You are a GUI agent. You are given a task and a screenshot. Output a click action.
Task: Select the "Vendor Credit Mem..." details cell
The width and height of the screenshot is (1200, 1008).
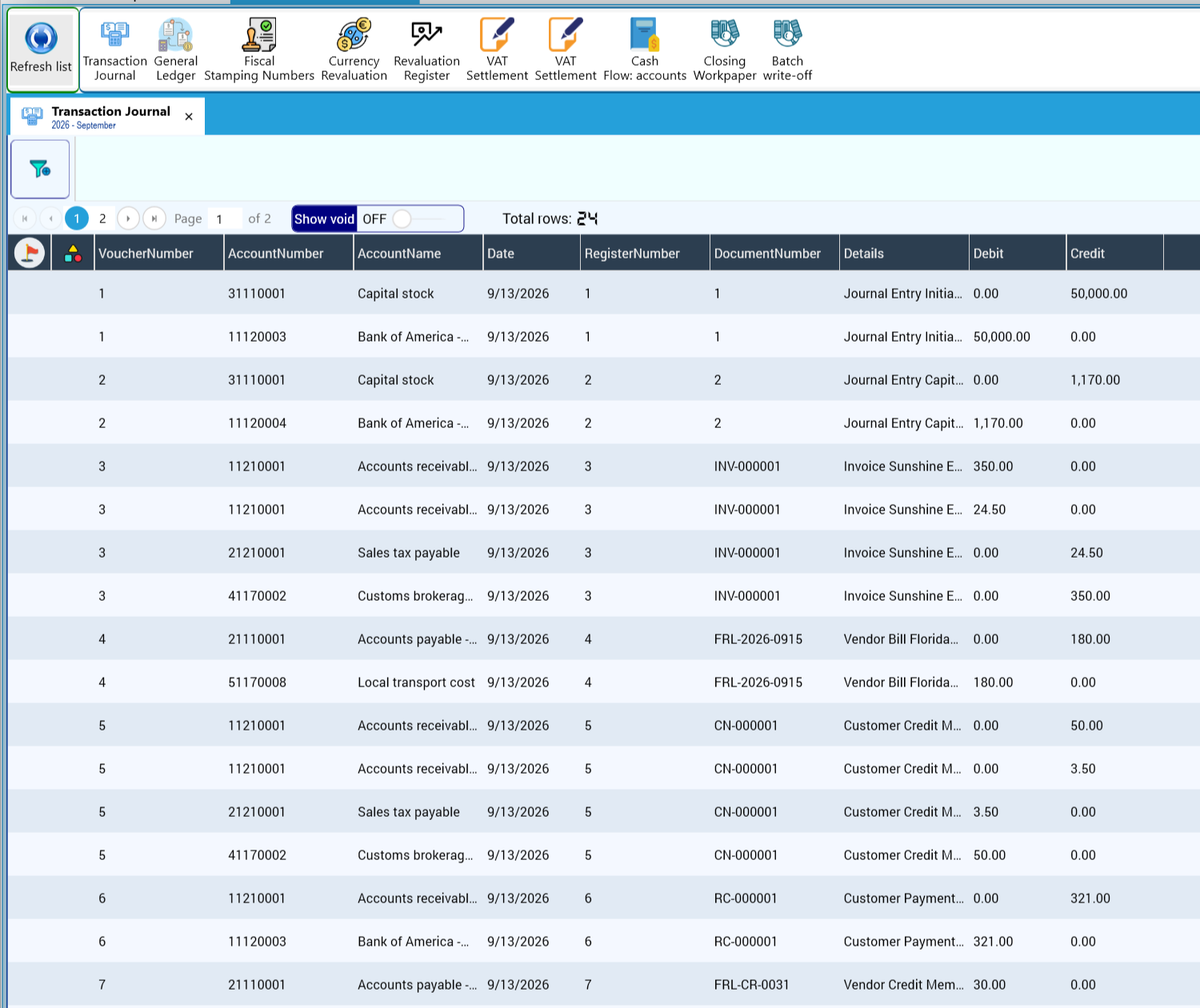click(x=903, y=985)
